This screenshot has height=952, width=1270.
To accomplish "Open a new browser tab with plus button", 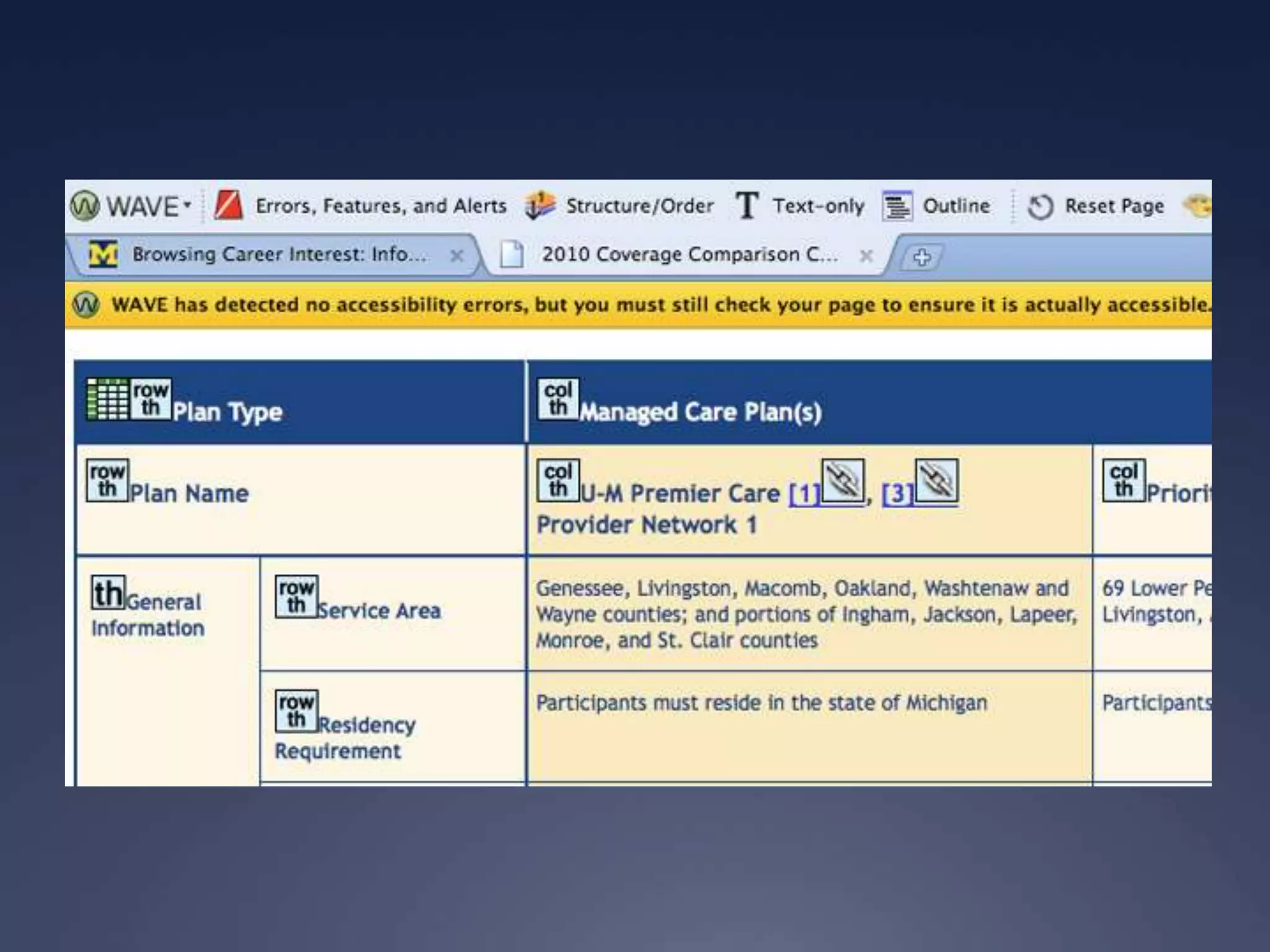I will pyautogui.click(x=922, y=257).
